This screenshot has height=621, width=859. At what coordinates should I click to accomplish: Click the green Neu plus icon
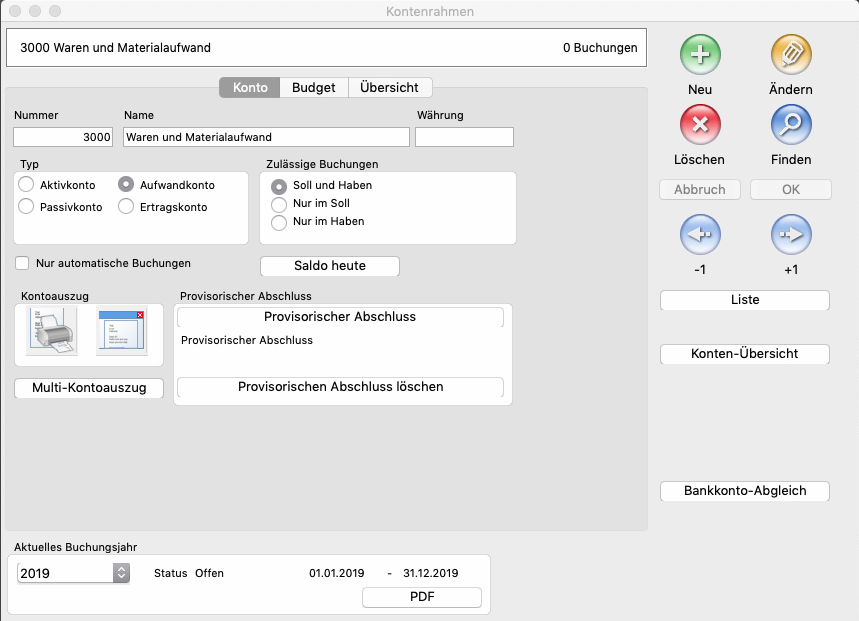pyautogui.click(x=700, y=55)
